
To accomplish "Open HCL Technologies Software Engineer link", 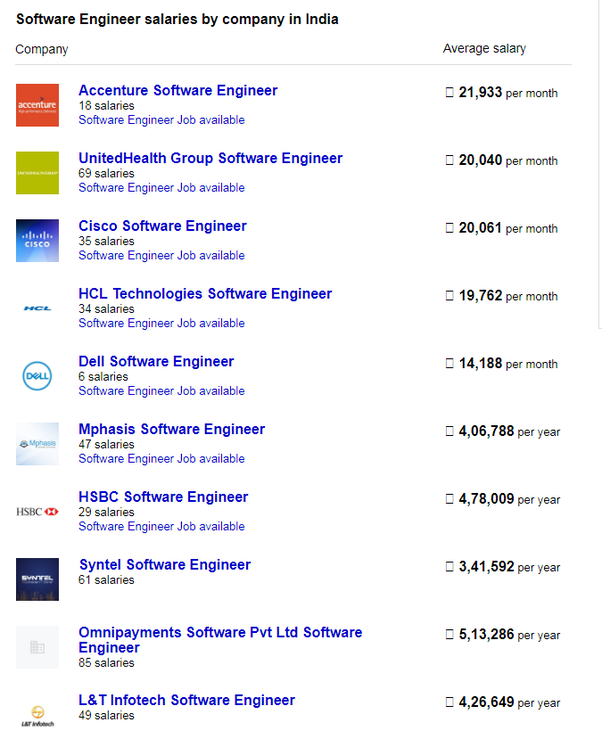I will pyautogui.click(x=205, y=294).
